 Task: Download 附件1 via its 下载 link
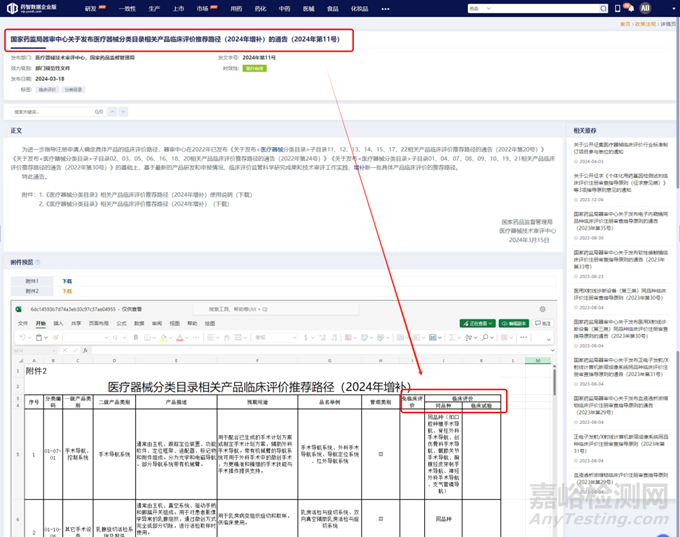[67, 281]
